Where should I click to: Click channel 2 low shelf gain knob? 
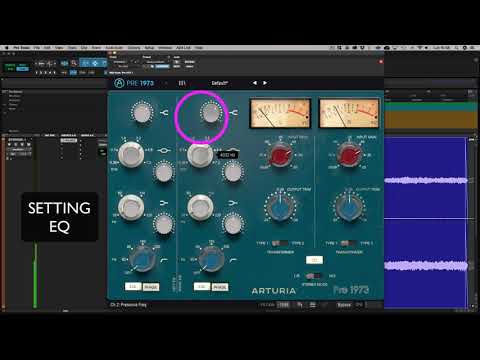(233, 224)
